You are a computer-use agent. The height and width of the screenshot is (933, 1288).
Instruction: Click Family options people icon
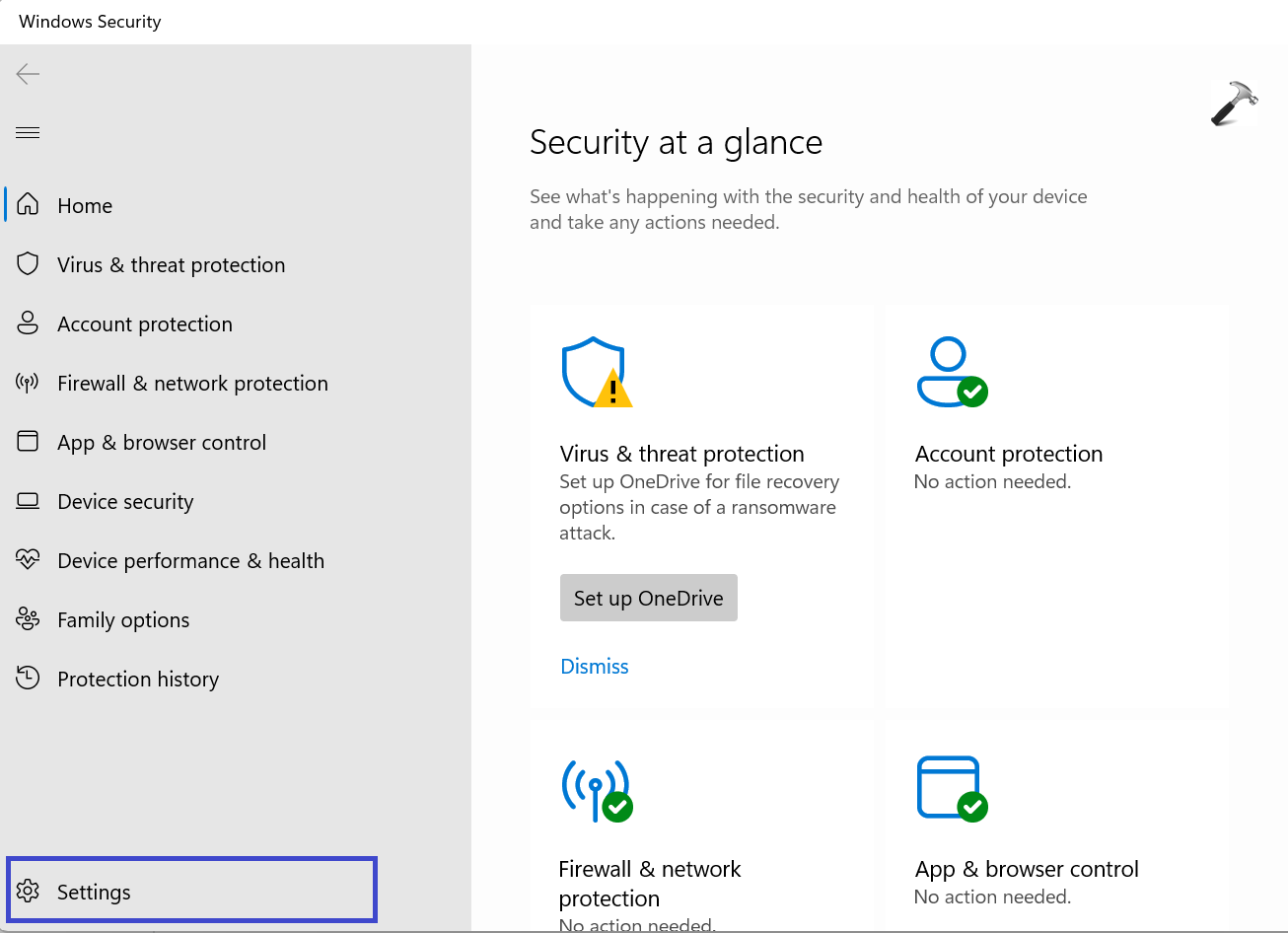[28, 619]
